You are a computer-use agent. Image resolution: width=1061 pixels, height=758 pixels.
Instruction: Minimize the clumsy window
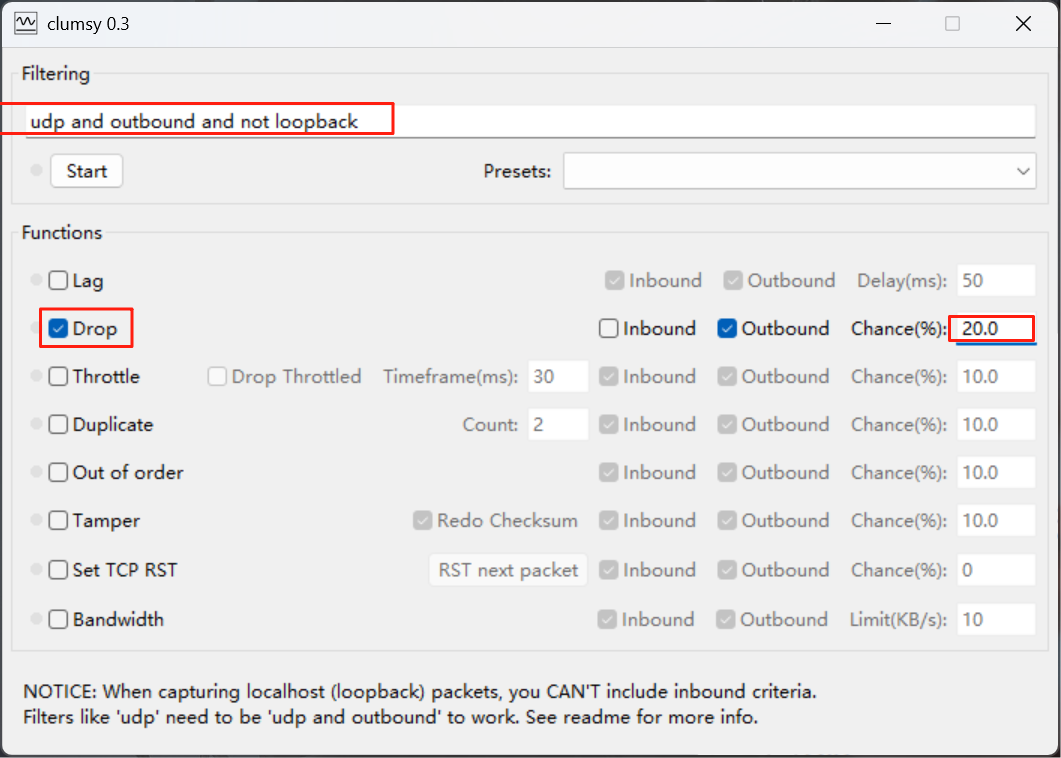pyautogui.click(x=882, y=24)
